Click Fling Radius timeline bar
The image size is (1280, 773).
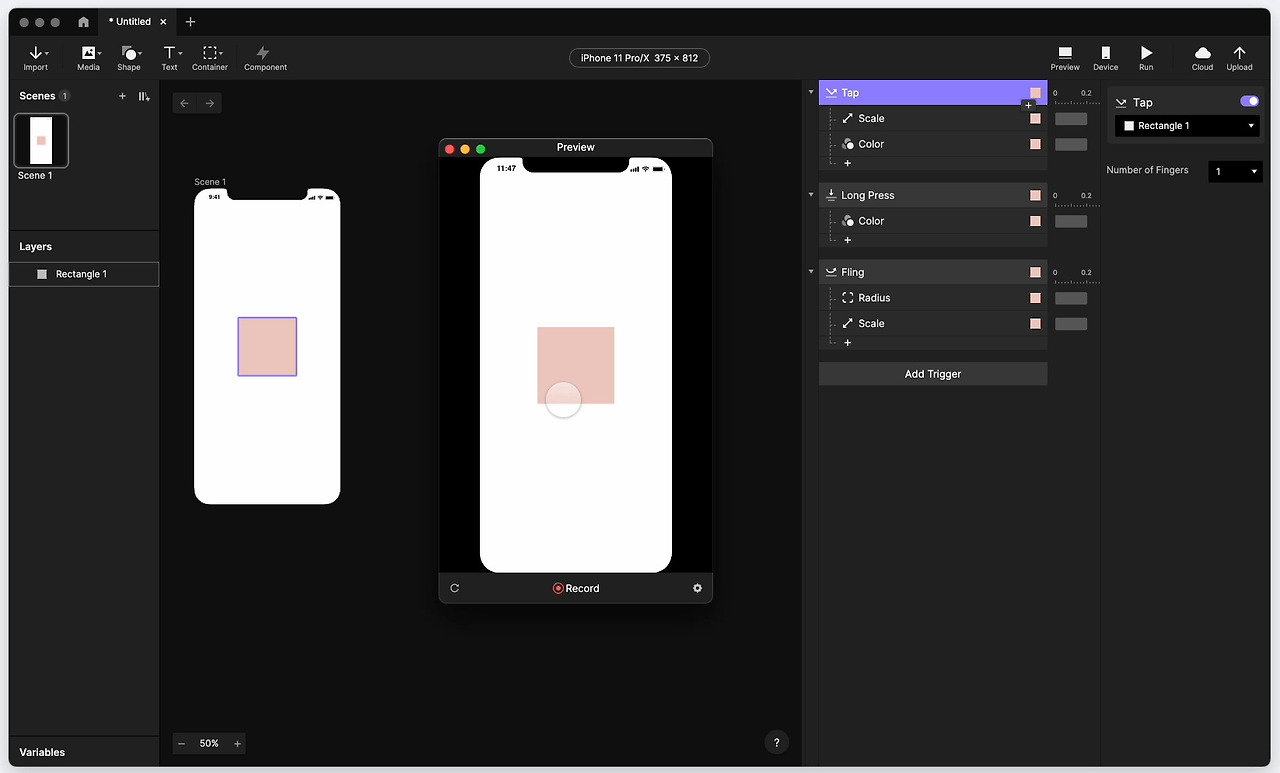pyautogui.click(x=1071, y=298)
